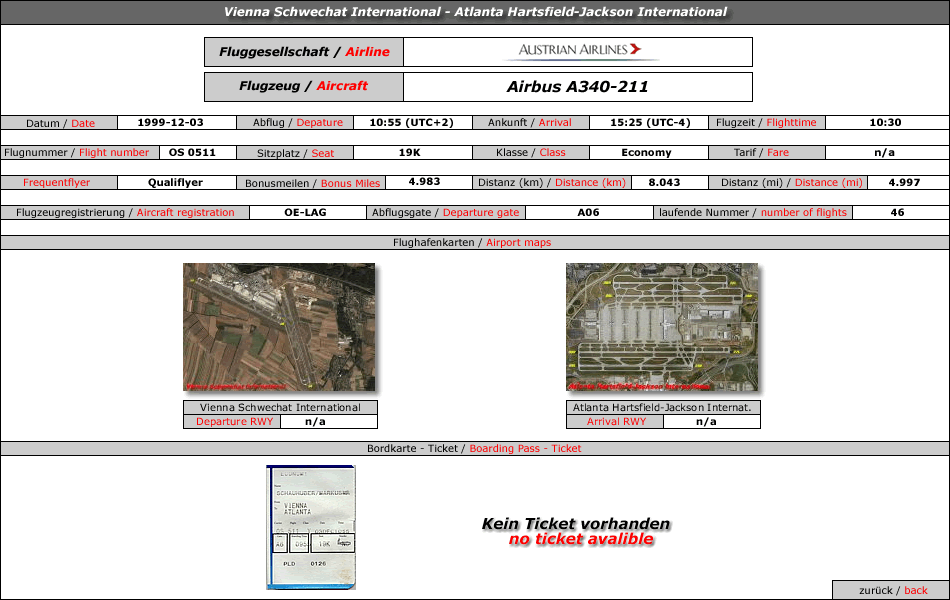Screen dimensions: 950x600
Task: Click the Frequentflyer label
Action: pos(57,182)
